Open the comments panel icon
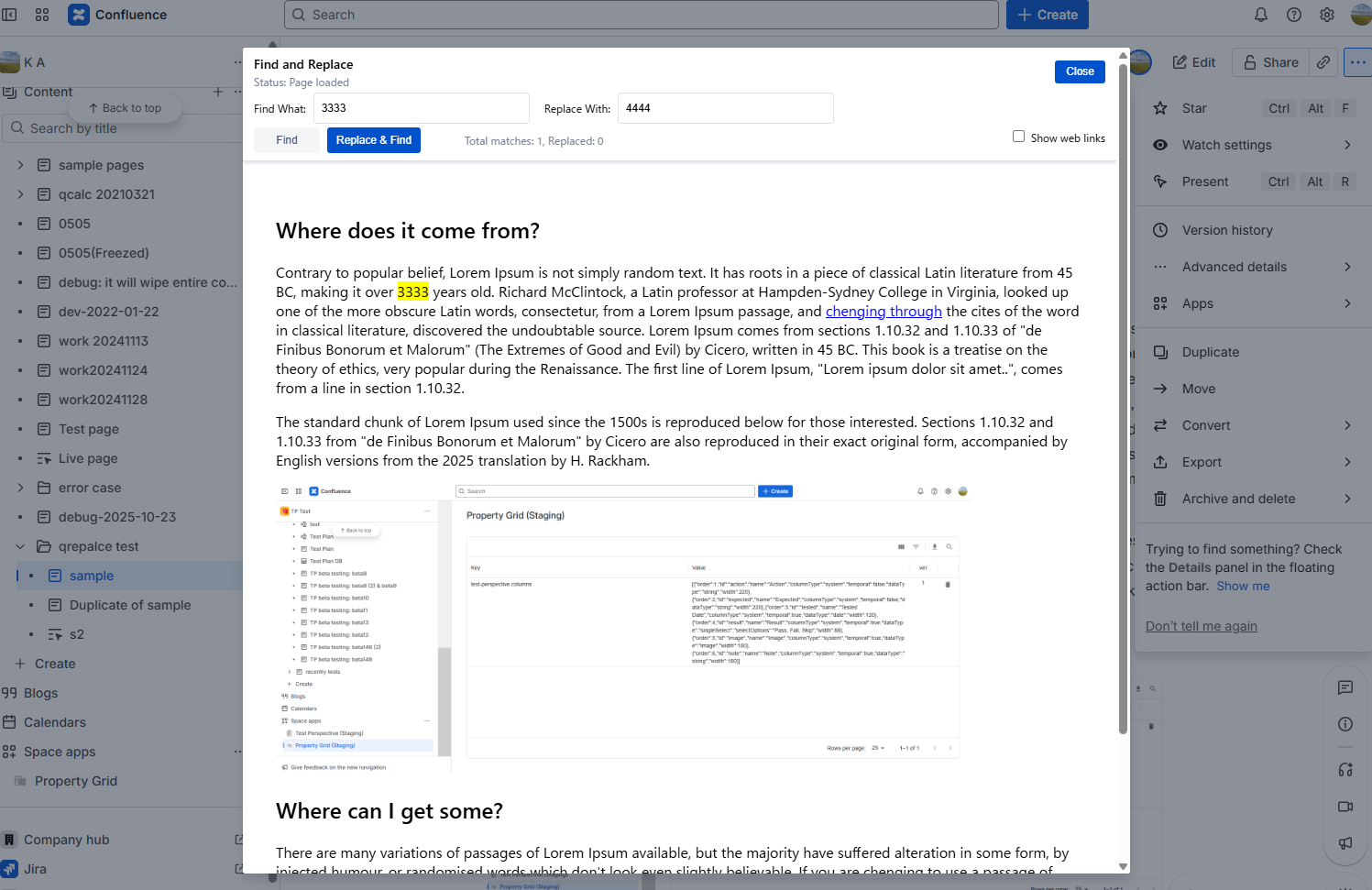 (x=1345, y=687)
